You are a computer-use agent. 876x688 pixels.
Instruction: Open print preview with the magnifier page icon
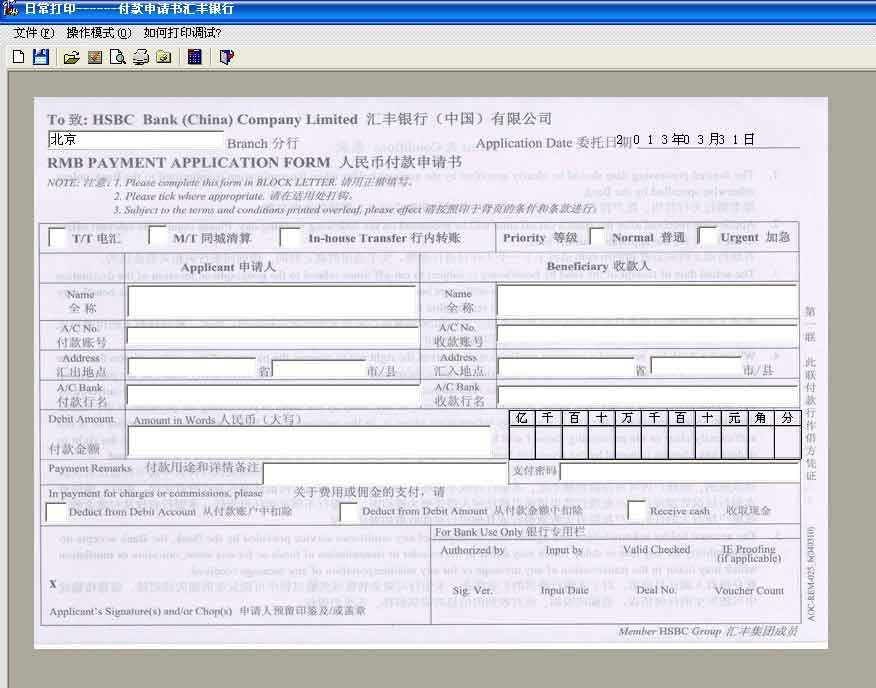pyautogui.click(x=117, y=56)
